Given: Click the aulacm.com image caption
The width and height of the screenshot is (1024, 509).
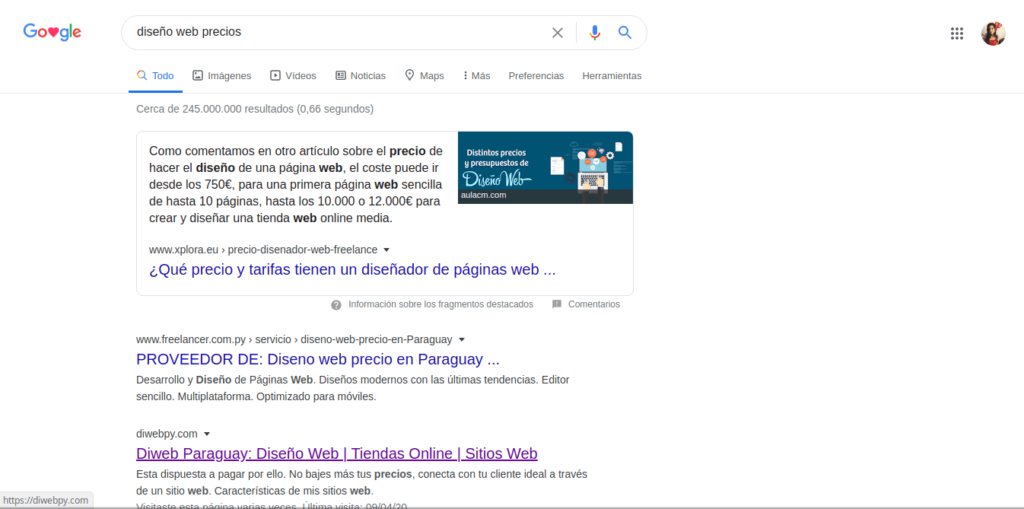Looking at the screenshot, I should (x=484, y=195).
